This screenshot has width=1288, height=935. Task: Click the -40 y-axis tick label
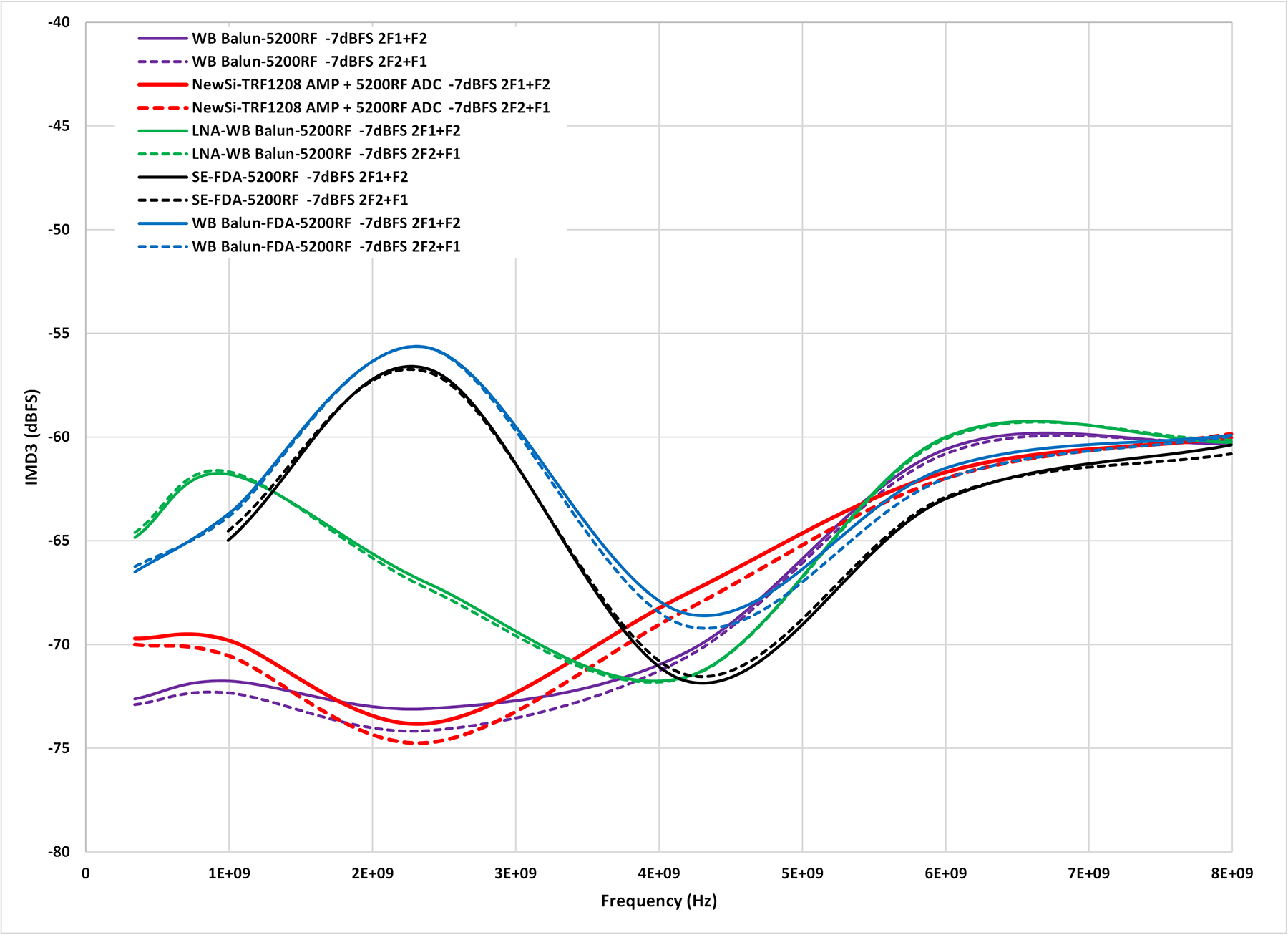[59, 23]
